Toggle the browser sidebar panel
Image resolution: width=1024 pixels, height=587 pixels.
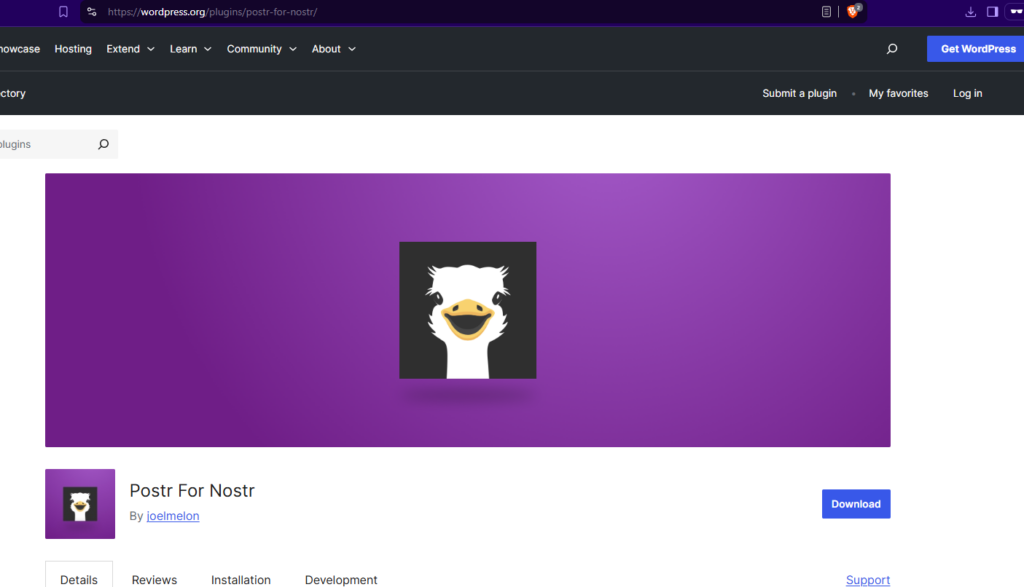pos(992,11)
